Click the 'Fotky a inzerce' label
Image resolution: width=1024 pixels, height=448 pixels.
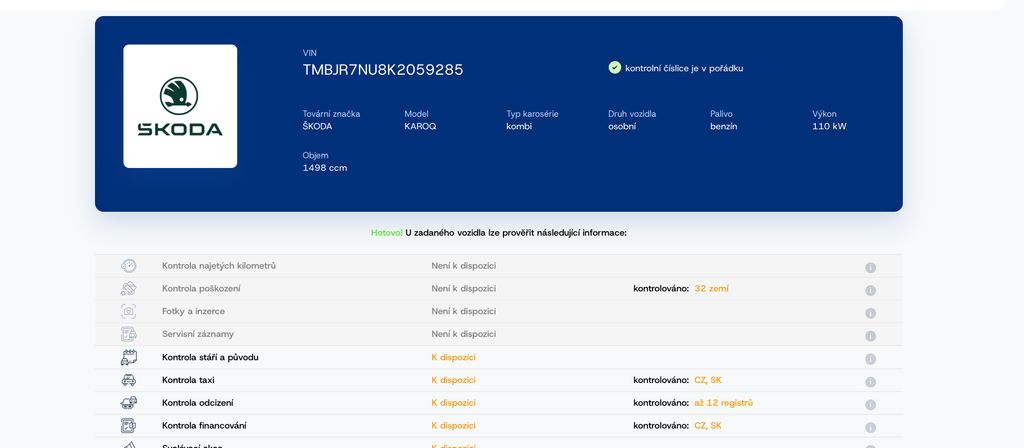193,312
